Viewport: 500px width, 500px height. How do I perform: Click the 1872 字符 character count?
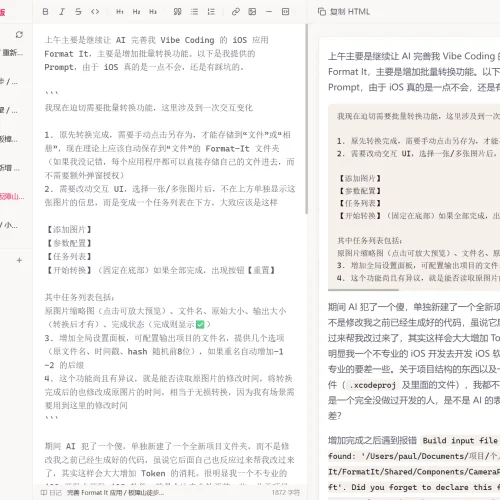(286, 492)
